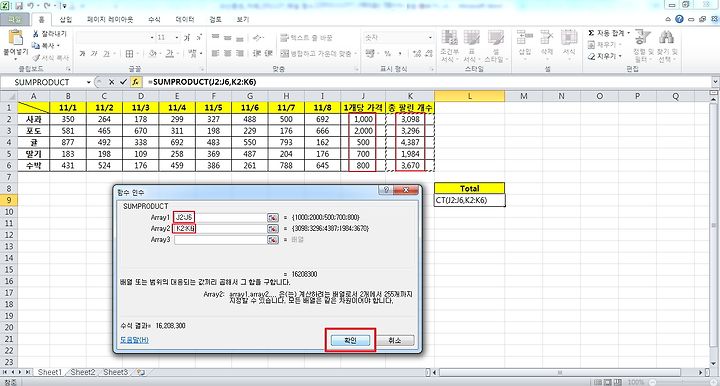Click the insert new worksheet tab icon
The height and width of the screenshot is (386, 720).
click(x=141, y=372)
